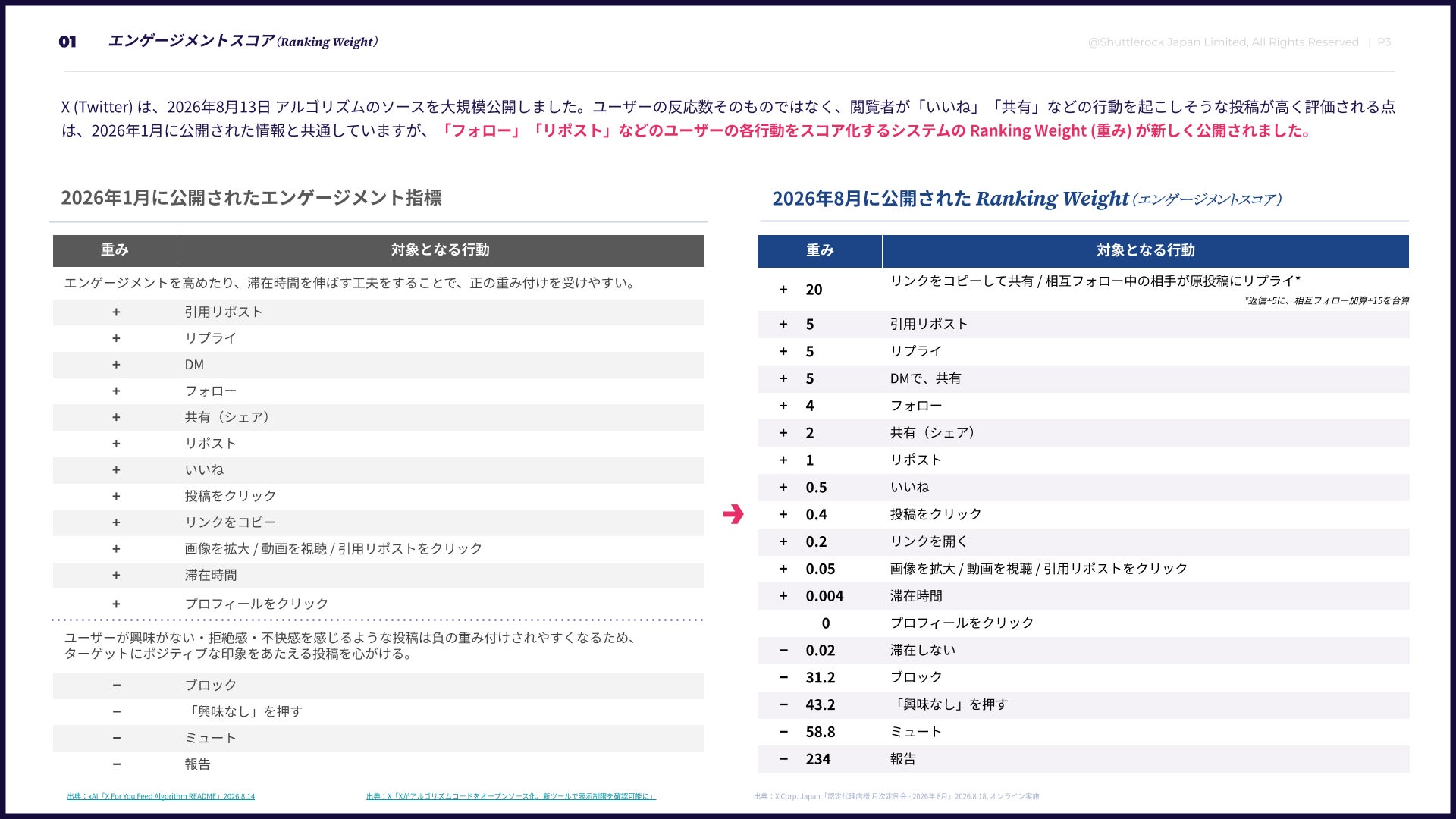Click the minus sign beside ブロック in left table
Viewport: 1456px width, 819px height.
116,686
